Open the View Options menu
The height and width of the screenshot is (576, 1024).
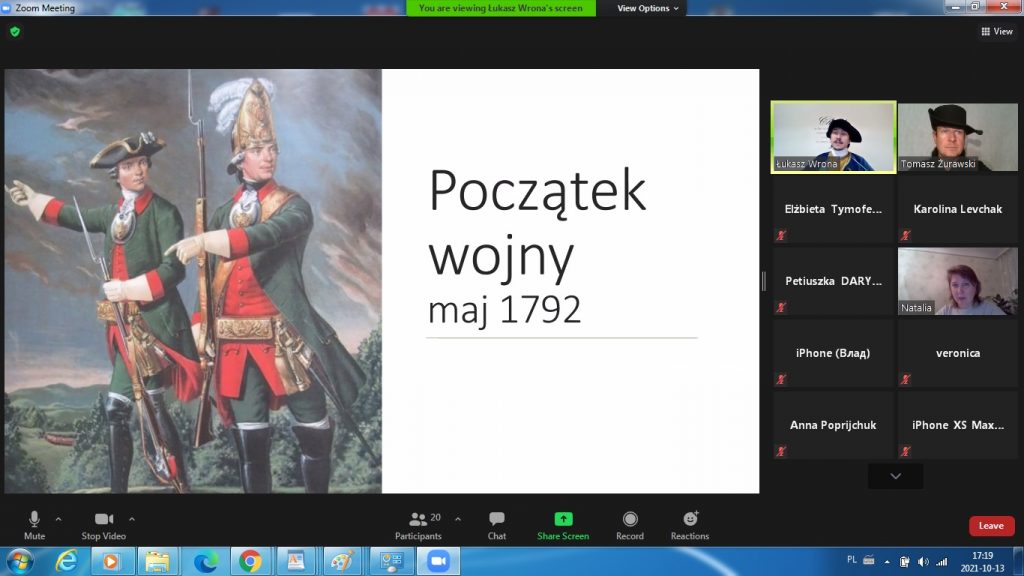coord(648,8)
